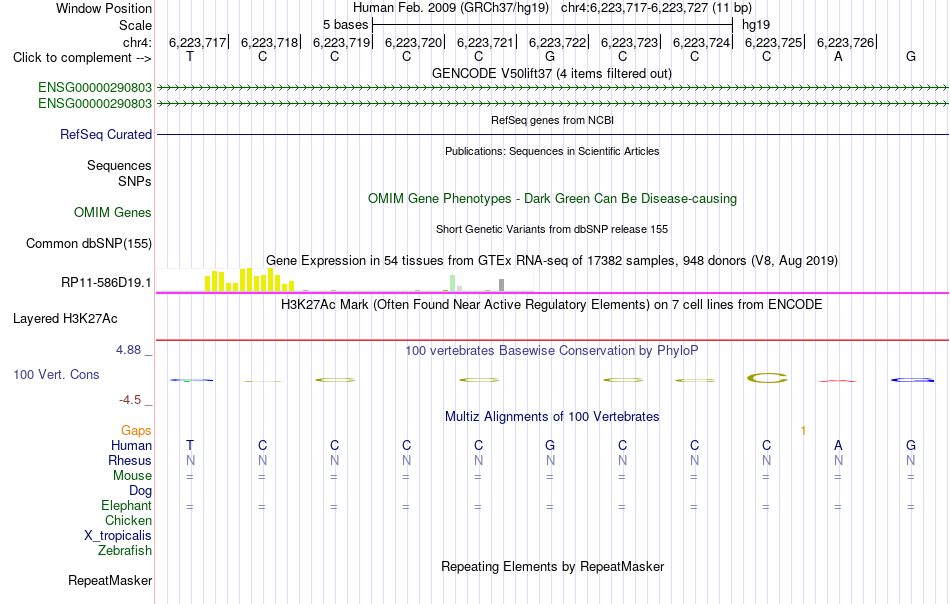Click the orange gap count '1'
Image resolution: width=950 pixels, height=604 pixels.
(x=803, y=431)
